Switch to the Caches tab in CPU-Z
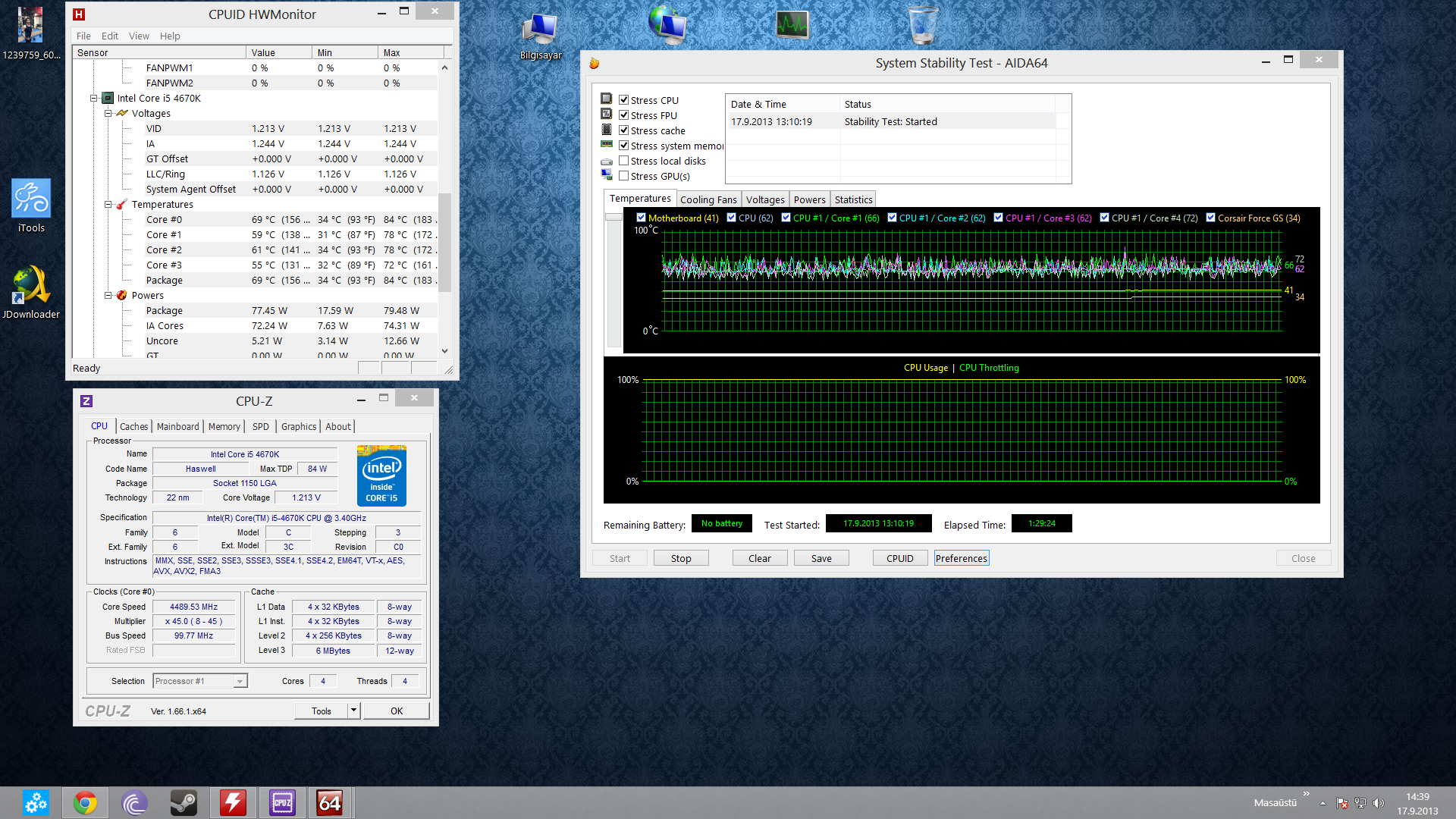This screenshot has height=819, width=1456. [x=133, y=426]
